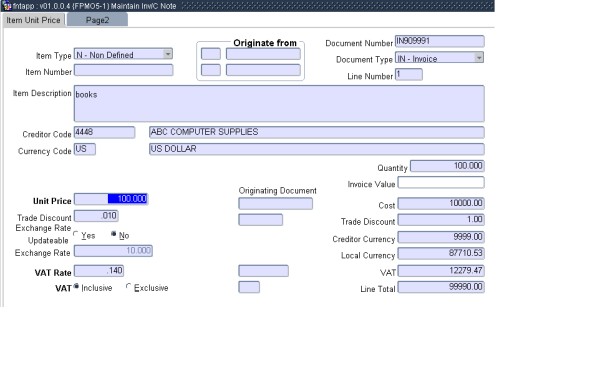600x370 pixels.
Task: Click first small Originate from code field
Action: [211, 54]
